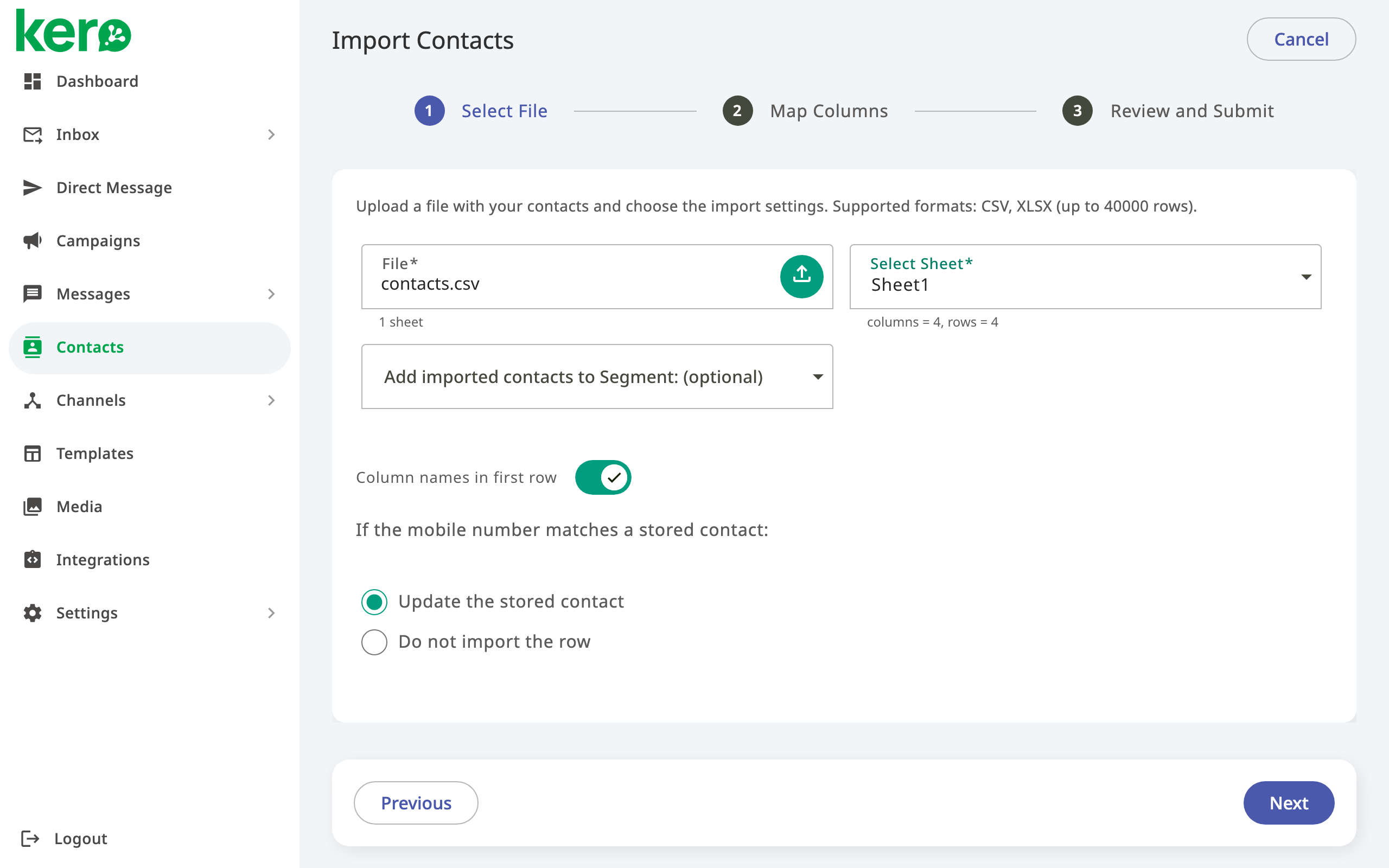This screenshot has width=1389, height=868.
Task: Go to Select File step
Action: [x=481, y=110]
